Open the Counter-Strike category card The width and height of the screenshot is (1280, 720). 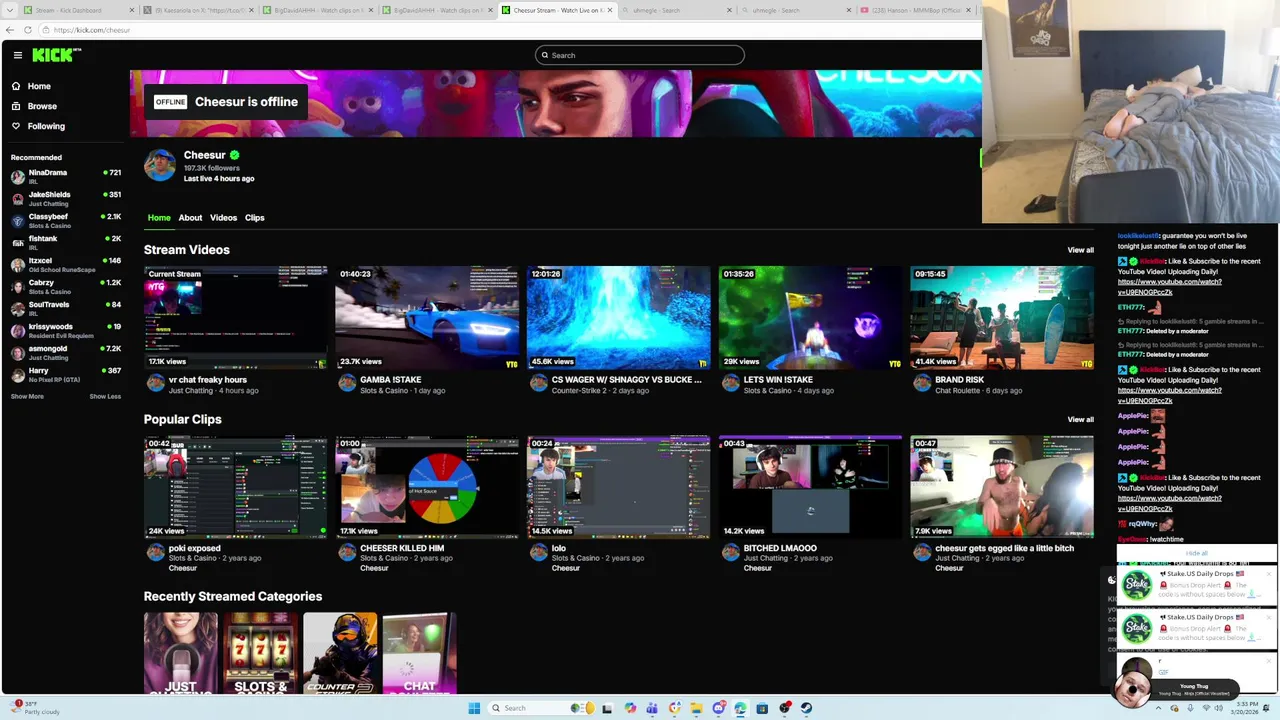point(340,653)
